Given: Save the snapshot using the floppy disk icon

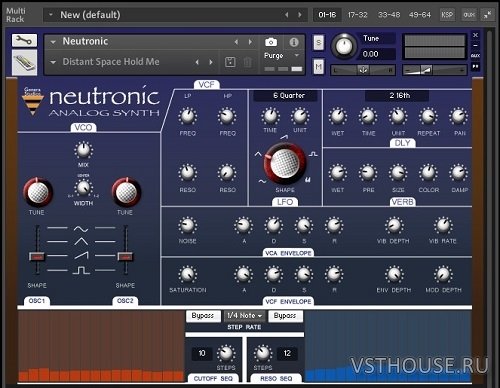Looking at the screenshot, I should tap(230, 62).
